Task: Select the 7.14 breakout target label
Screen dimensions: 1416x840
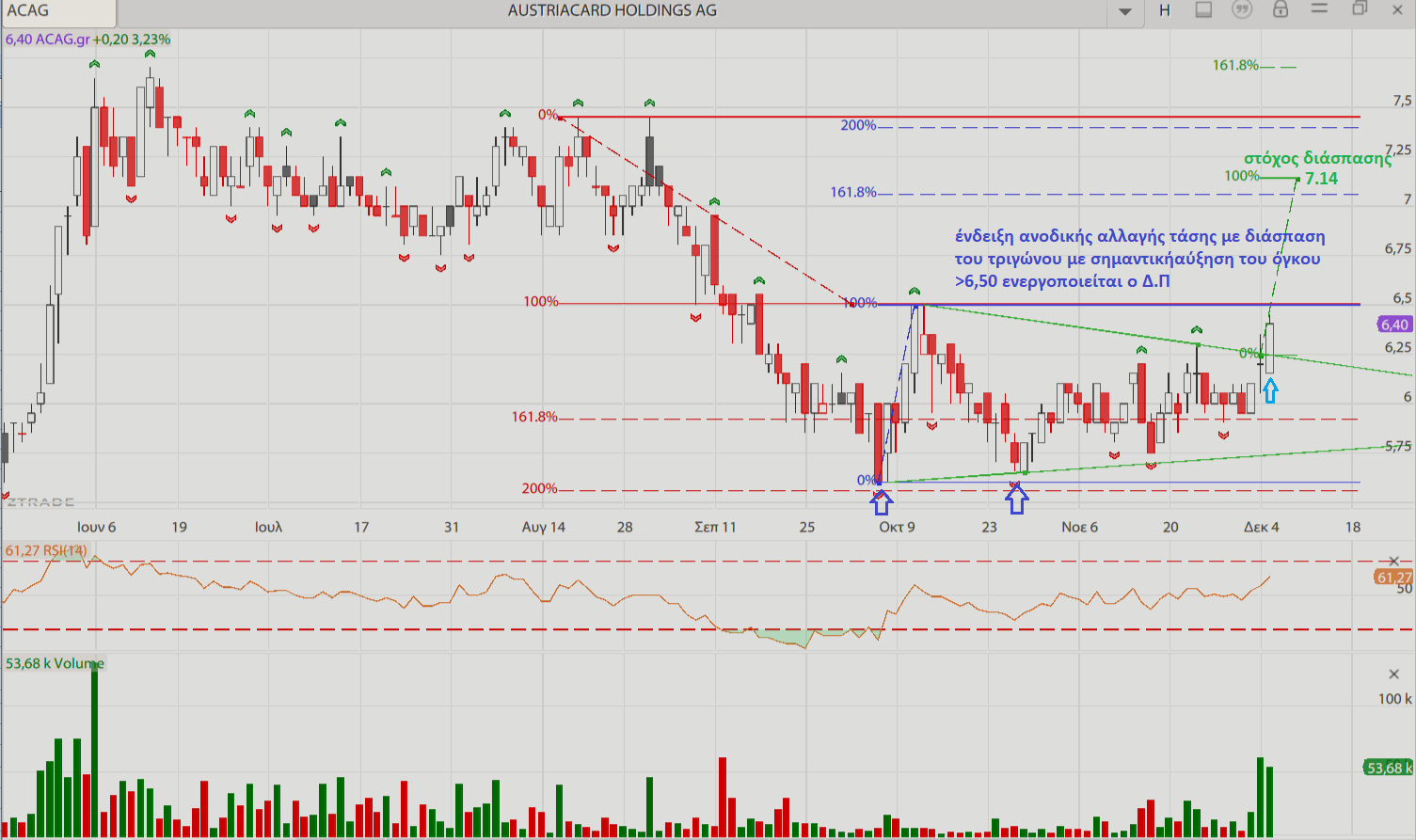Action: (x=1321, y=179)
